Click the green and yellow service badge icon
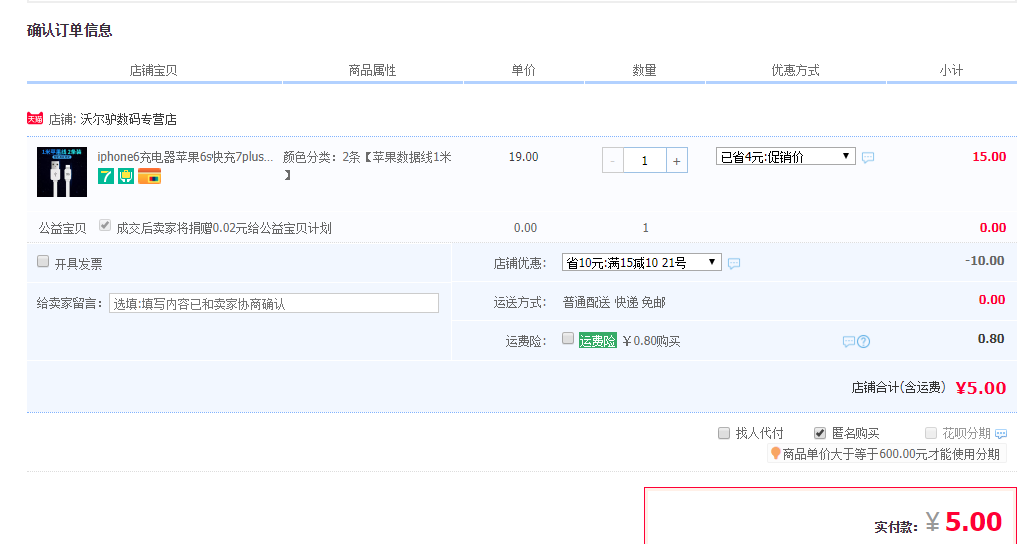The image size is (1023, 544). [x=126, y=176]
